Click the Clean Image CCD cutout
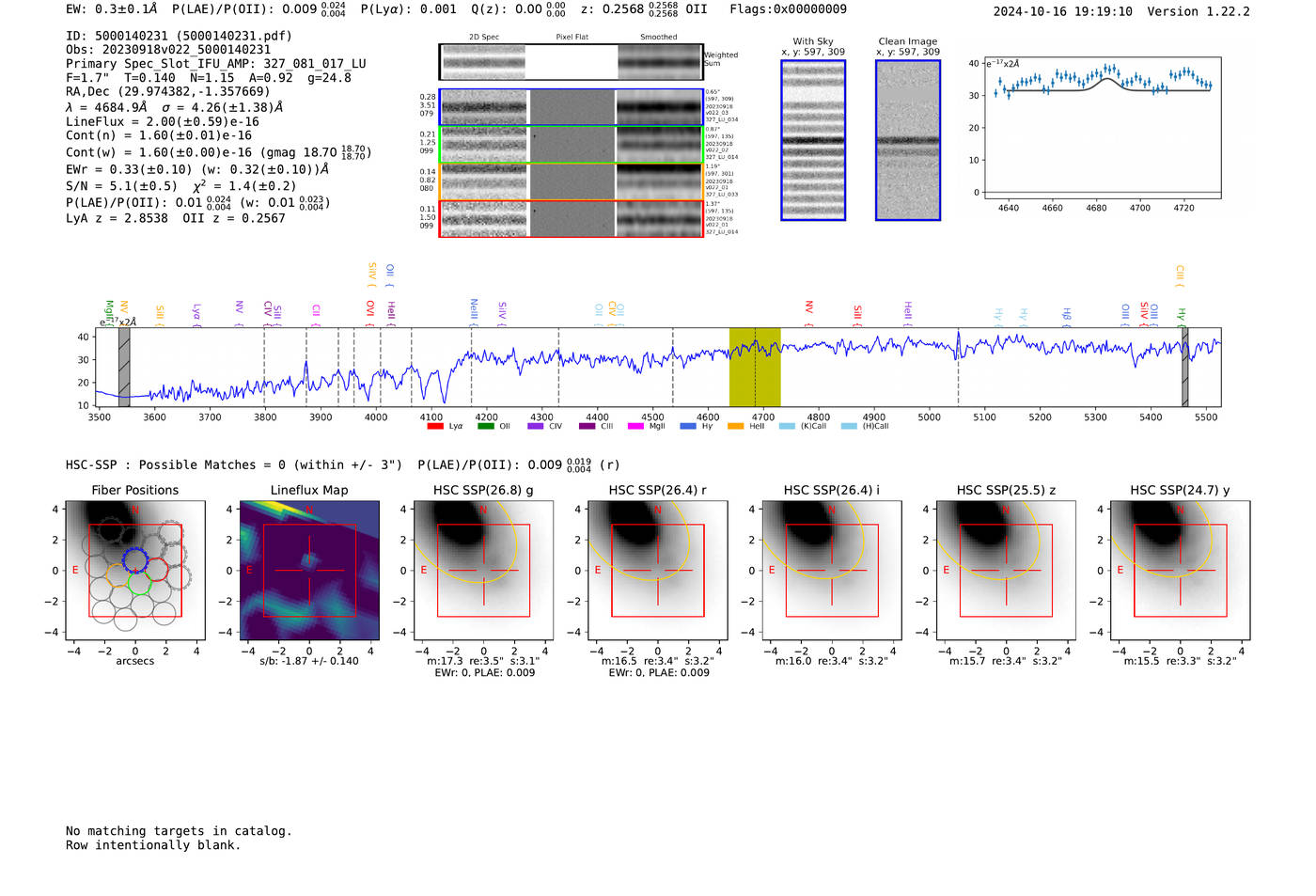Screen dimensions: 1316x896 click(908, 140)
